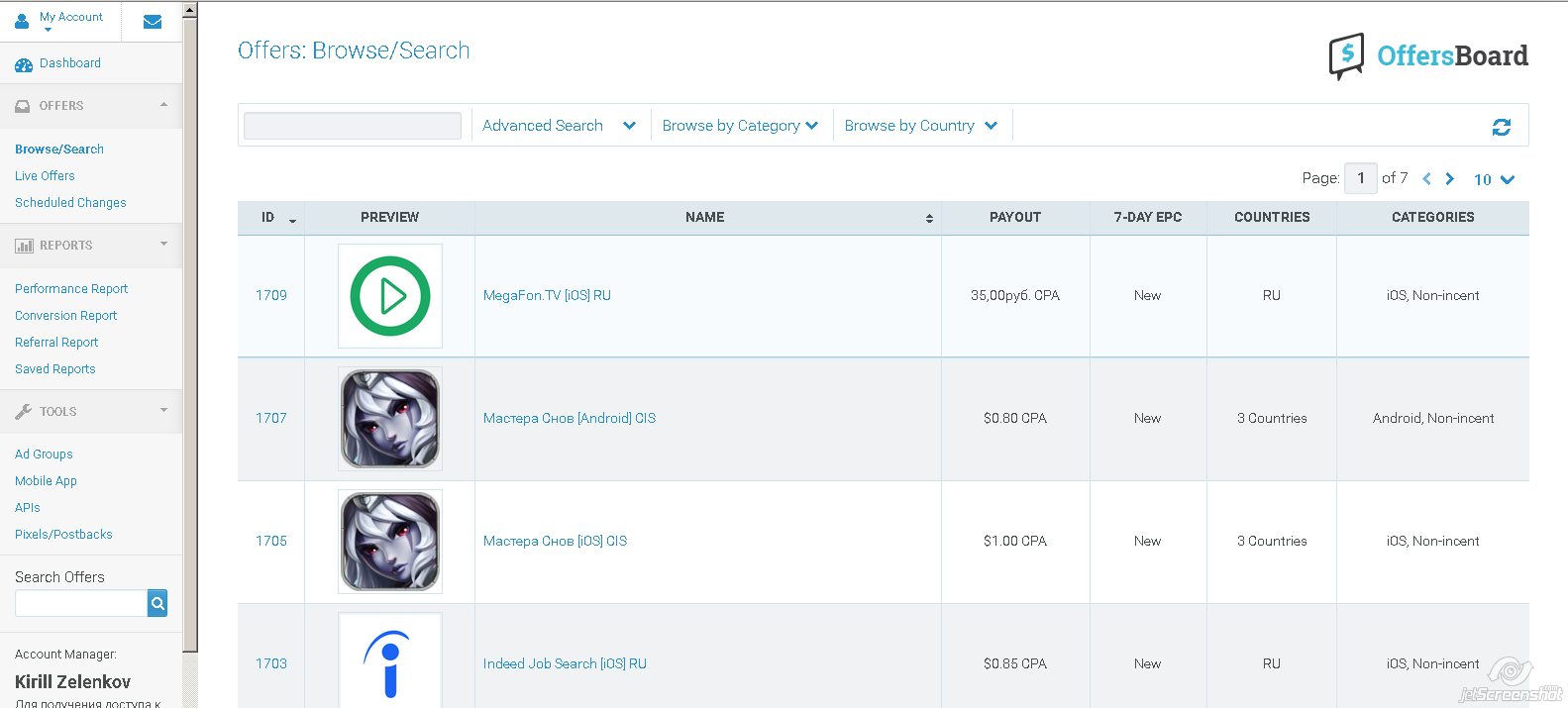Open MegaFon.TV green play preview icon
The width and height of the screenshot is (1568, 708).
(x=390, y=296)
